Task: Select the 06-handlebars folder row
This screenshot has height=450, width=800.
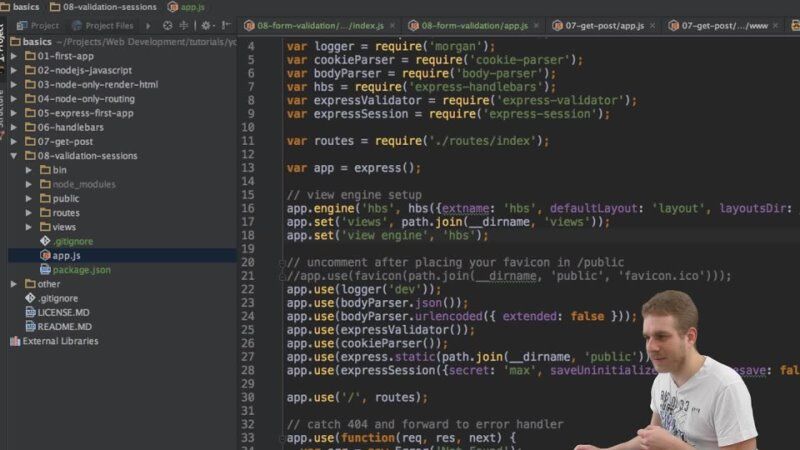Action: [x=122, y=128]
